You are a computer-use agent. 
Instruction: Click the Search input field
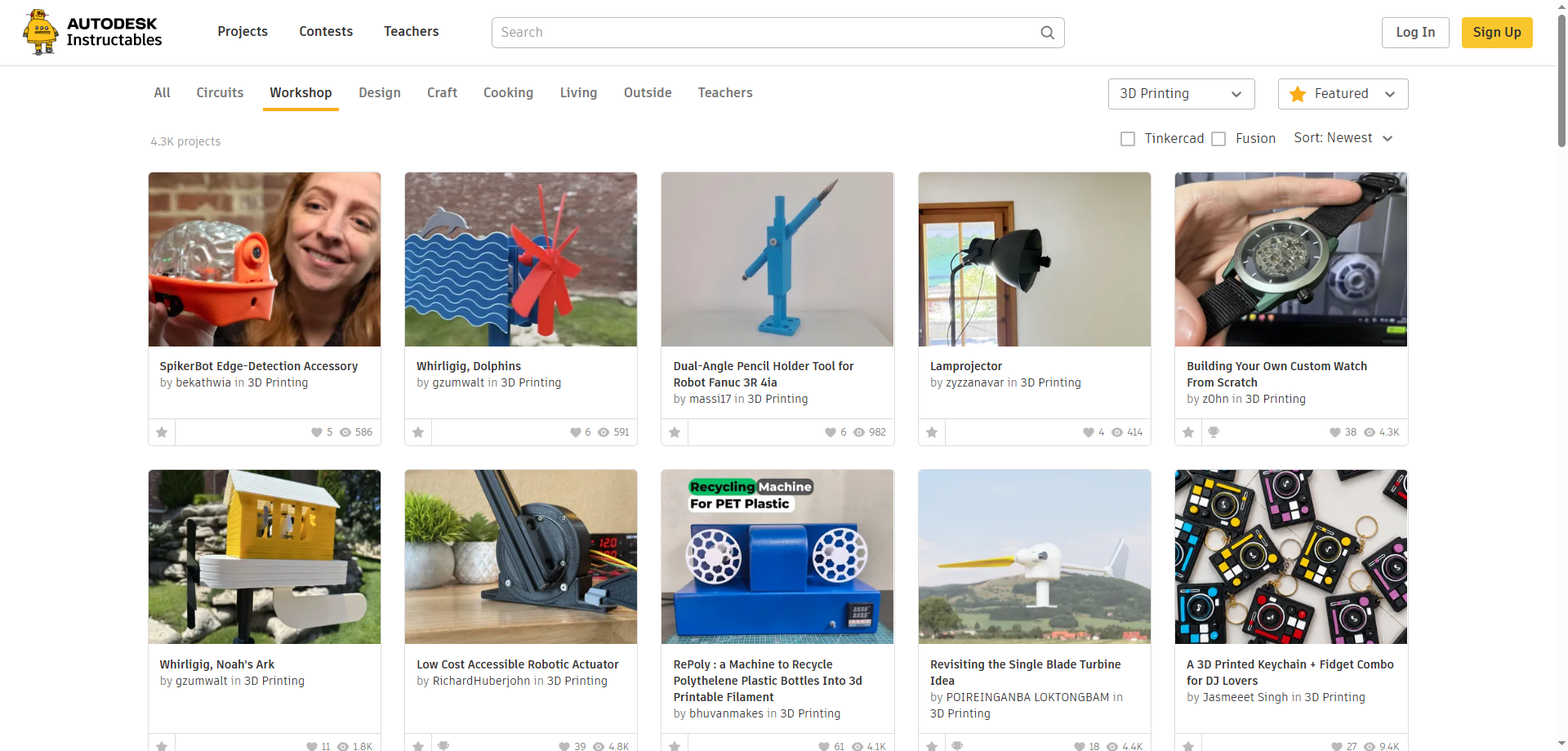point(777,33)
